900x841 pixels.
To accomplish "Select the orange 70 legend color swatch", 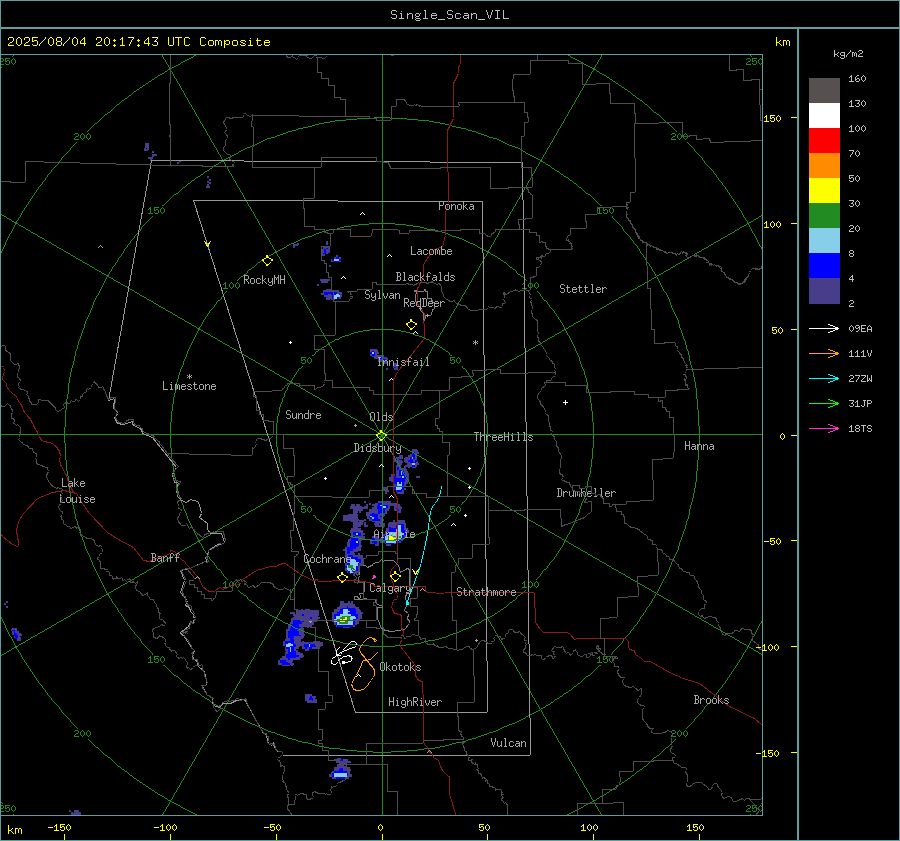I will [824, 165].
